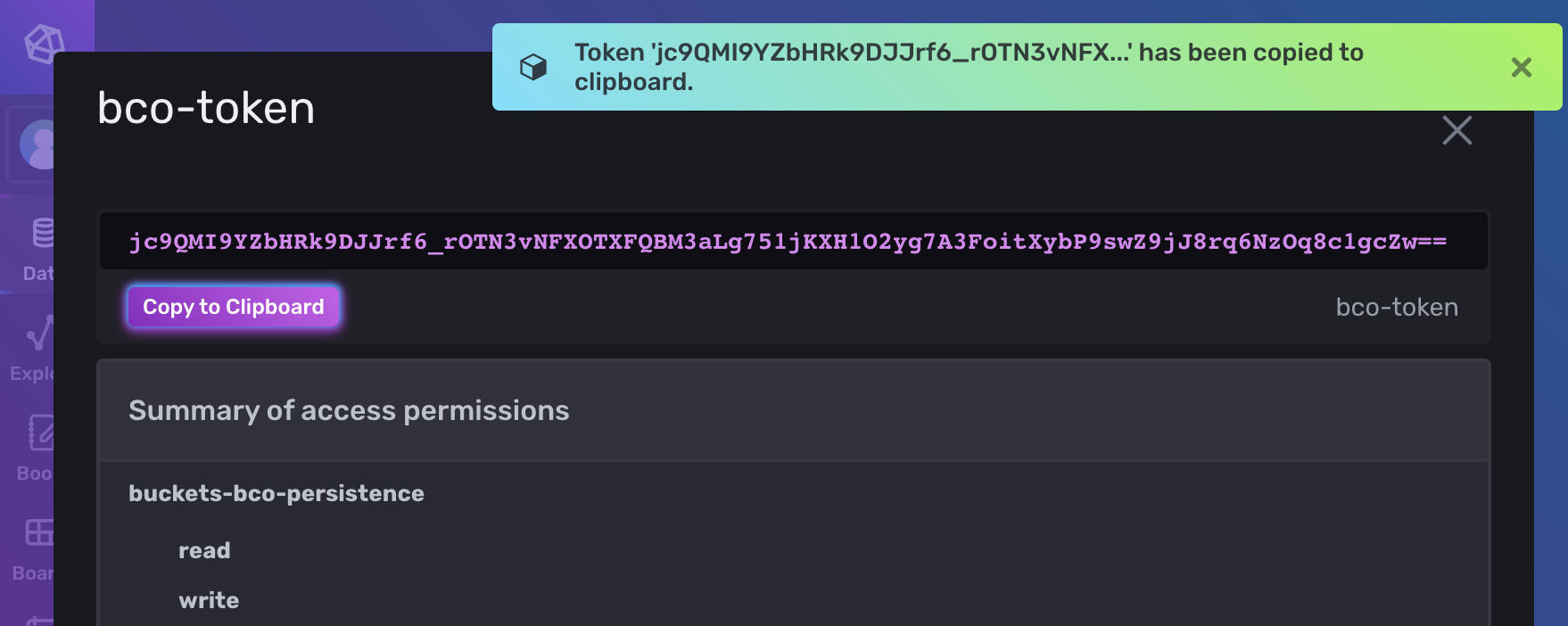Open the Boards dashboard icon in the sidebar

(37, 533)
